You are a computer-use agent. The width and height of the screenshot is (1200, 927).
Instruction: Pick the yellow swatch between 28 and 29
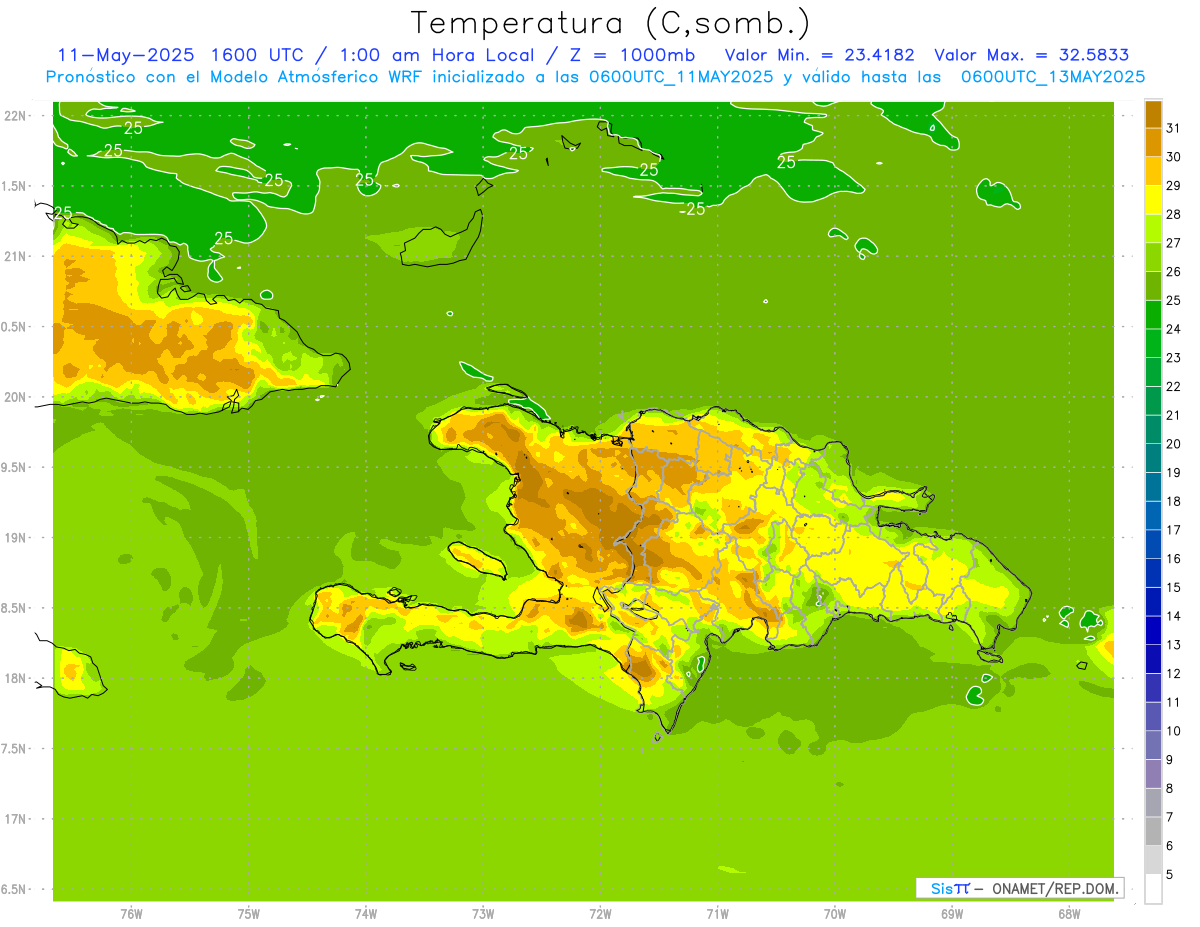pyautogui.click(x=1153, y=200)
